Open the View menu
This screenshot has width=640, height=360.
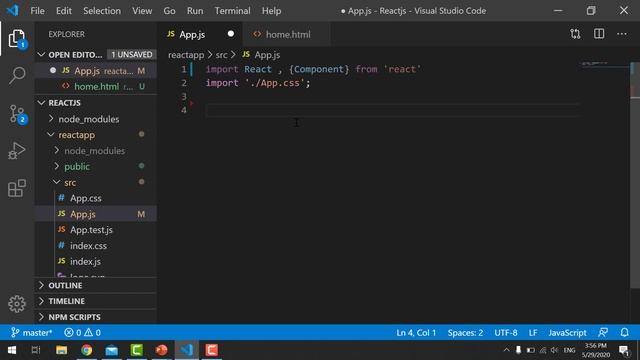point(142,11)
